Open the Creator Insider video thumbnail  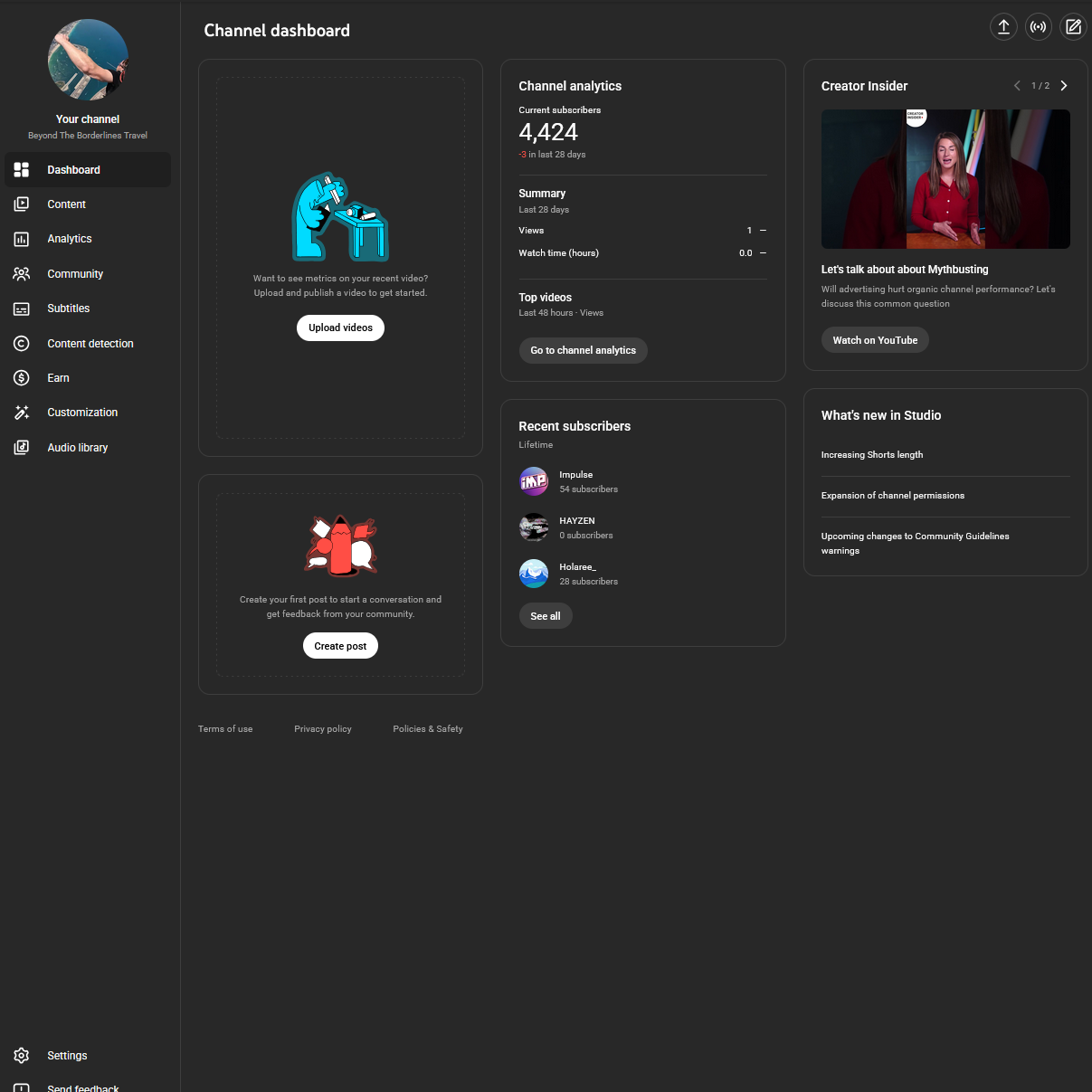[x=945, y=179]
